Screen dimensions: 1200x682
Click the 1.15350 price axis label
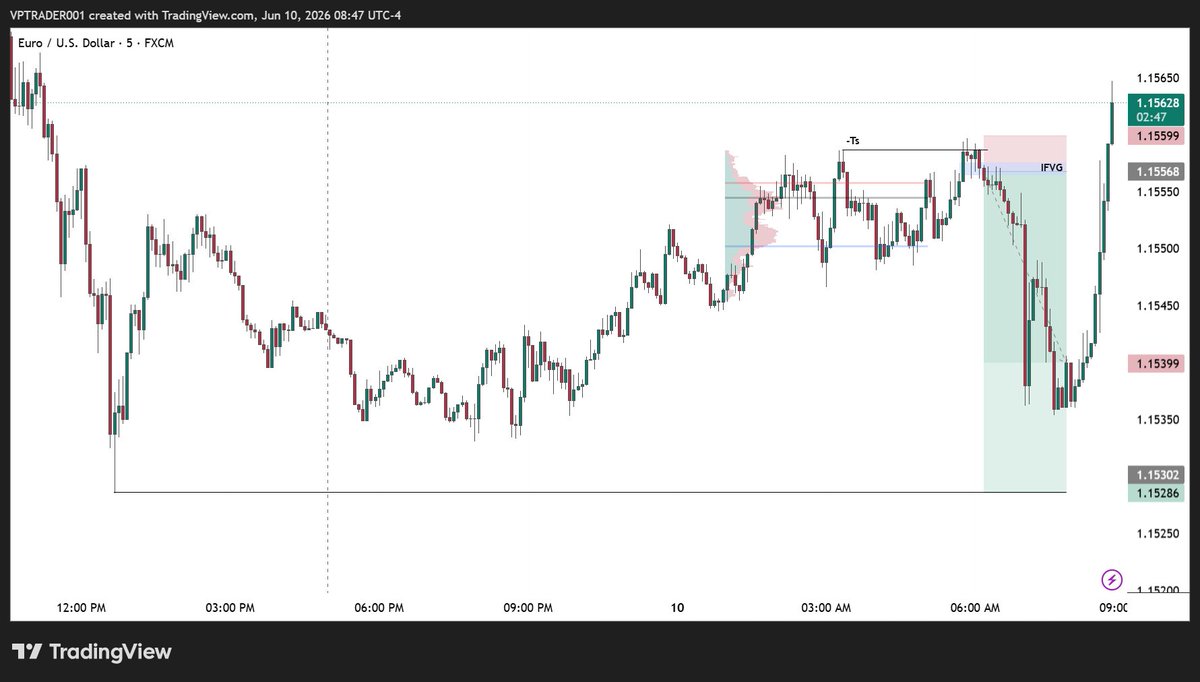click(x=1158, y=420)
